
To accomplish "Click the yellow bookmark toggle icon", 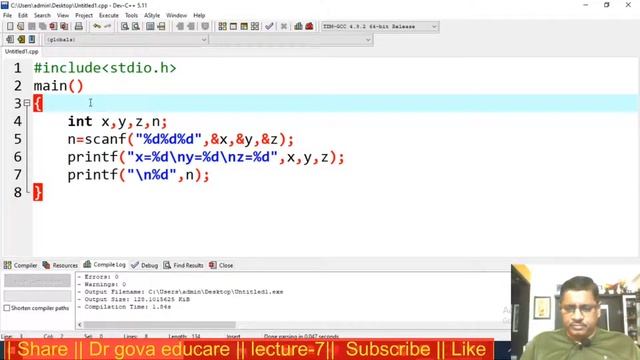I will pyautogui.click(x=21, y=39).
